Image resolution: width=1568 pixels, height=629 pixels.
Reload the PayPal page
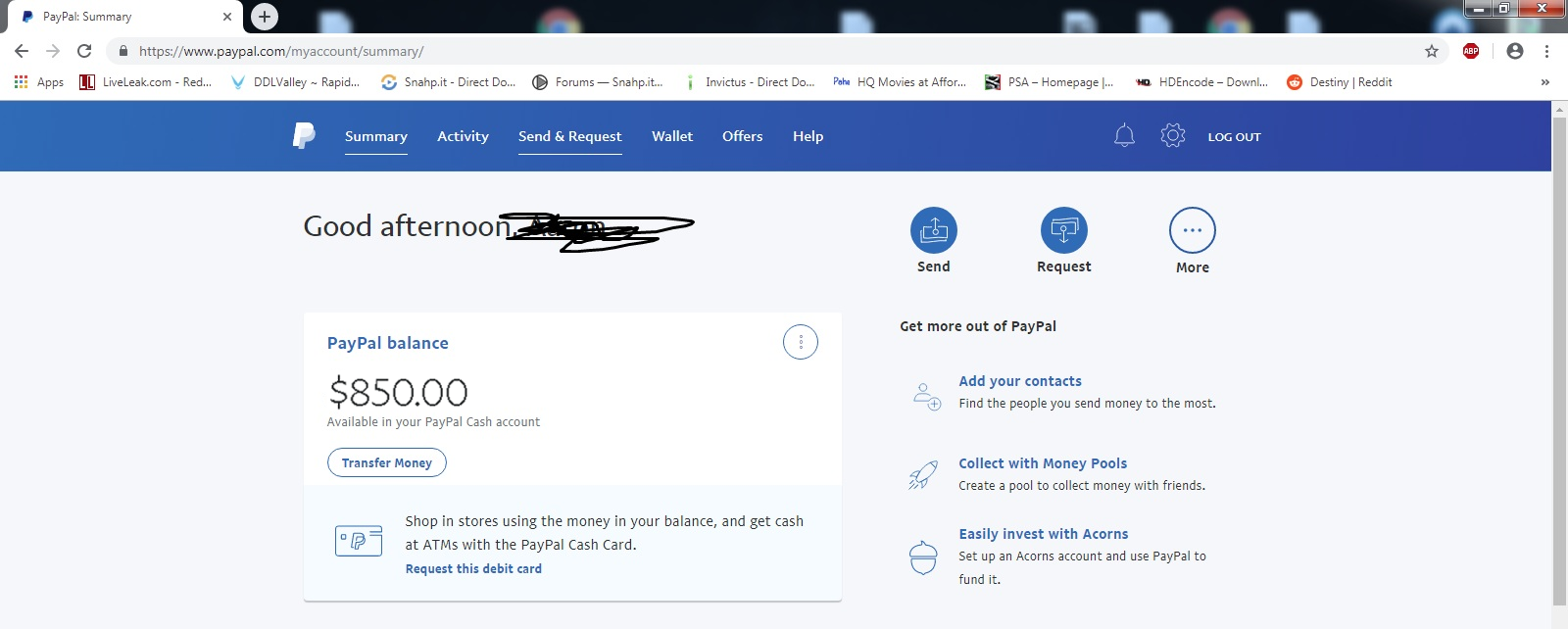tap(84, 51)
